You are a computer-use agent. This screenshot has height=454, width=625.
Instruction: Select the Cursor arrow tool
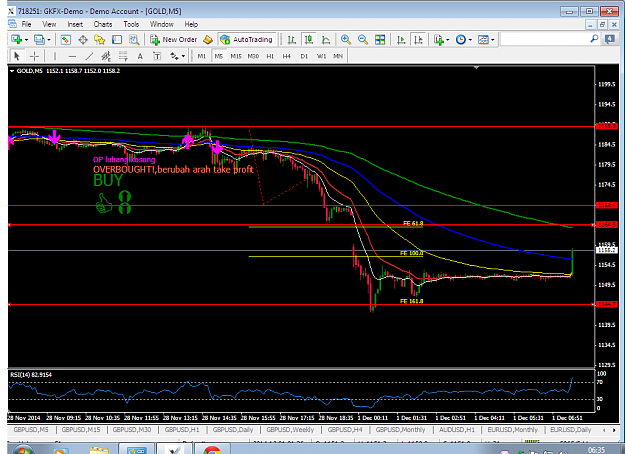tap(17, 56)
